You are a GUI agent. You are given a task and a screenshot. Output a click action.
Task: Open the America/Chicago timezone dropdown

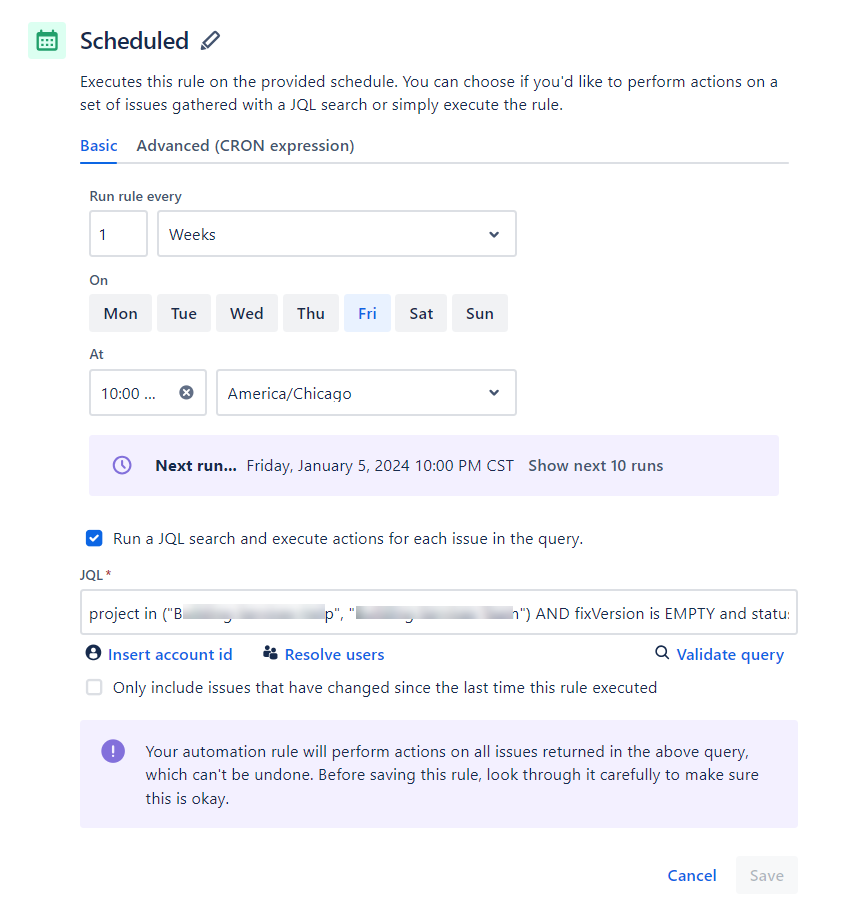[x=366, y=392]
